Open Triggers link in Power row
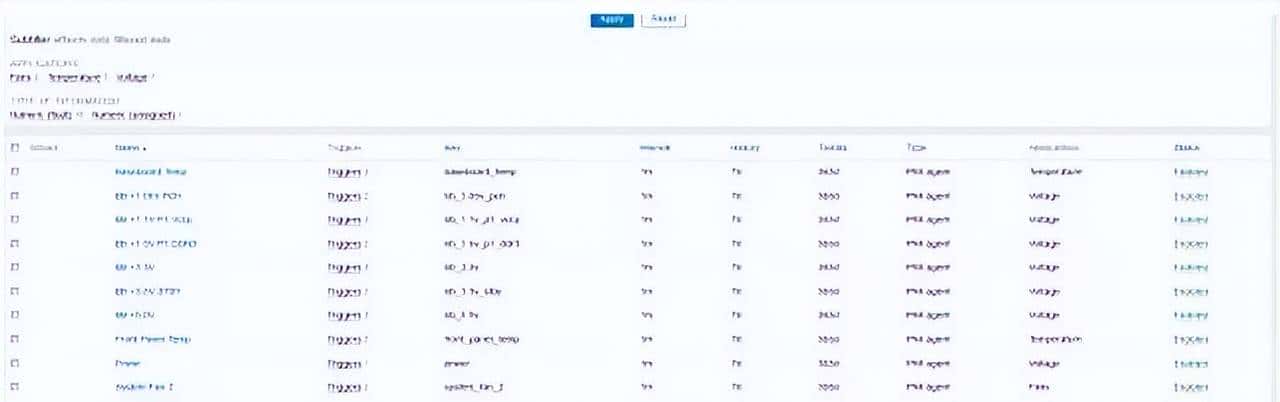1280x402 pixels. (x=346, y=363)
